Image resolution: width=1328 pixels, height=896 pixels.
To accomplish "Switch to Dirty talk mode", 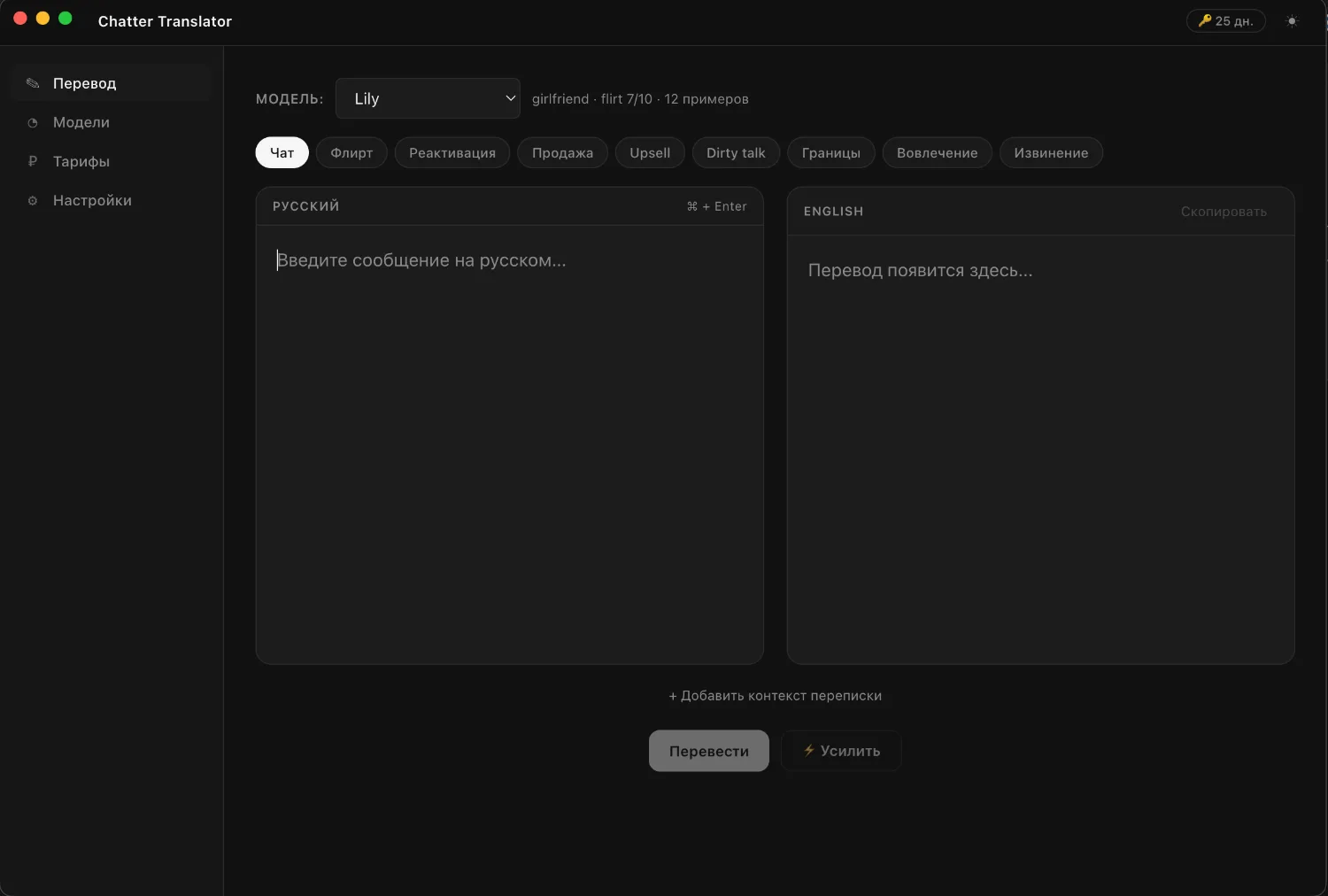I will pyautogui.click(x=736, y=152).
